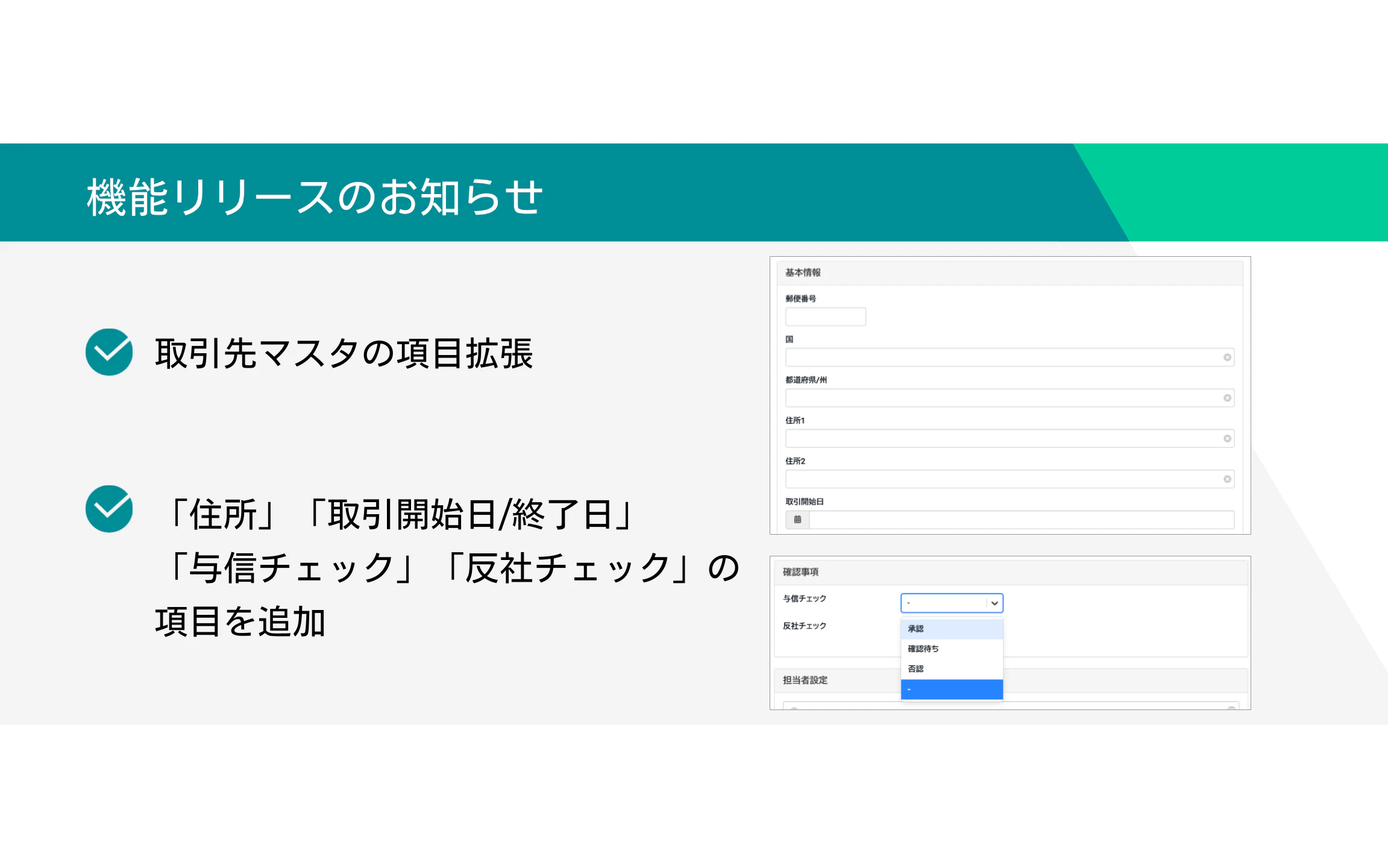
Task: Pick the highlighted '-' option in dropdown
Action: 951,689
